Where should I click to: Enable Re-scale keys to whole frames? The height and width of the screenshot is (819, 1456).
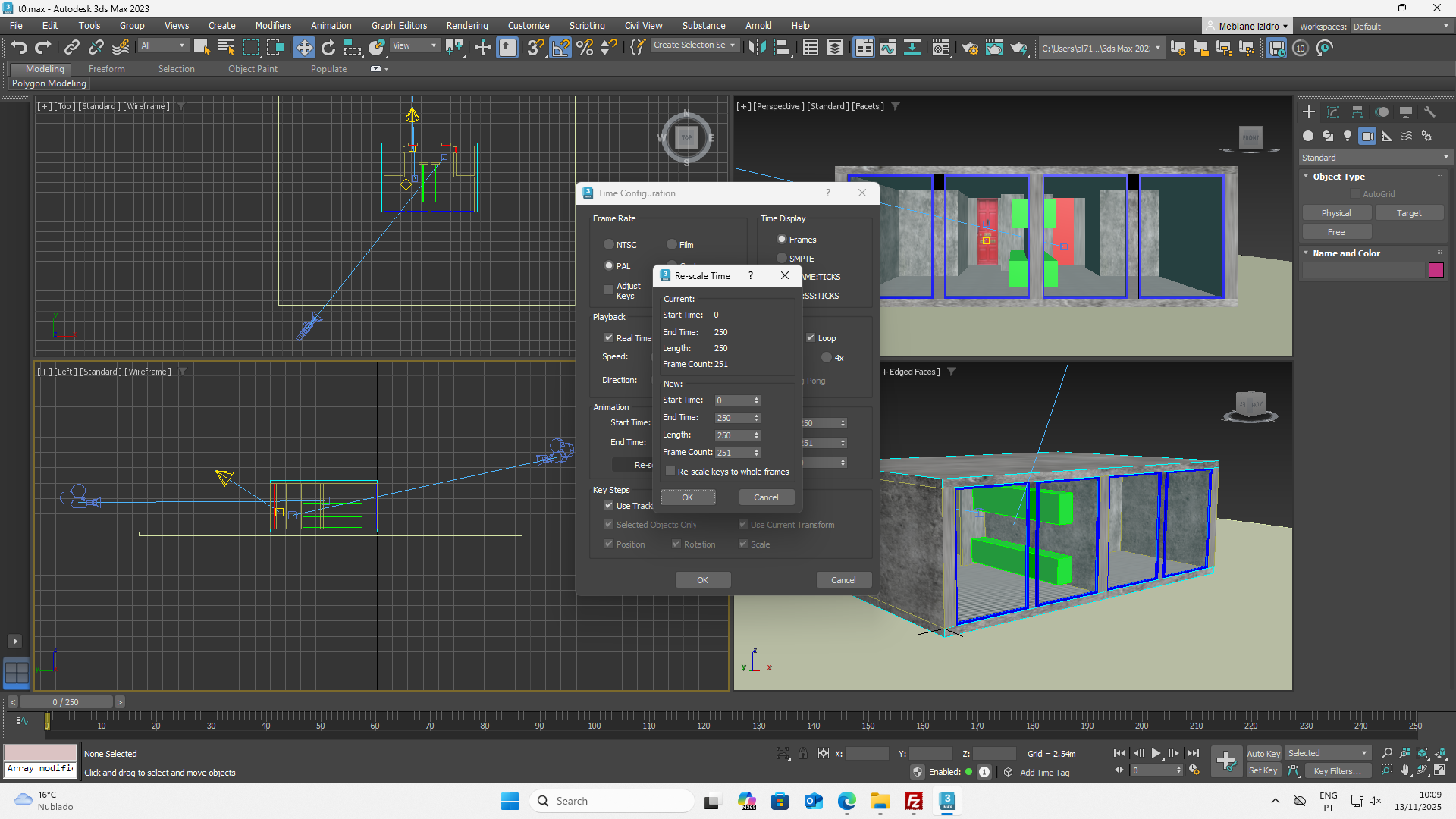click(670, 472)
